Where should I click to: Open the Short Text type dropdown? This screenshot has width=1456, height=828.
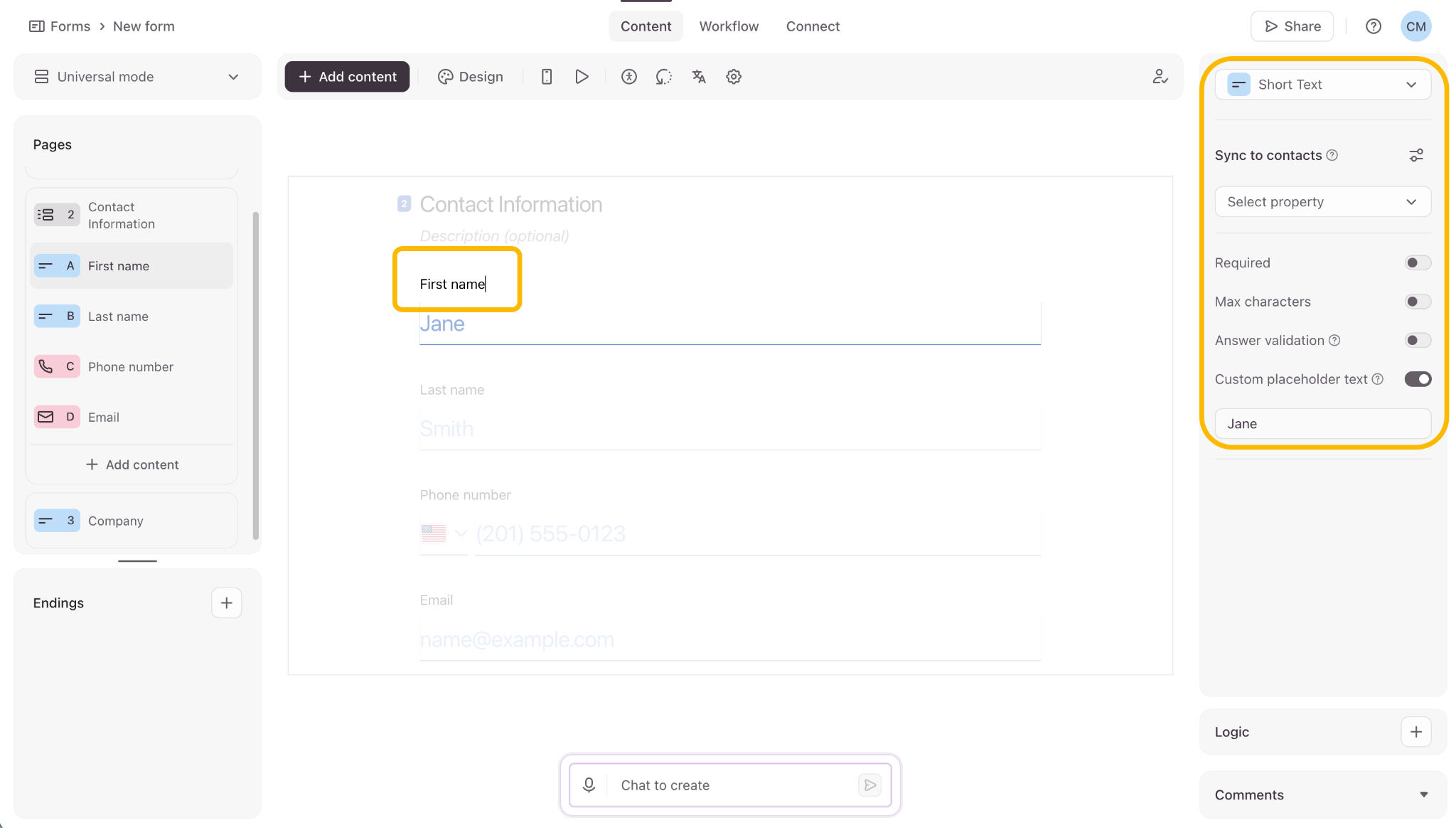click(x=1322, y=85)
